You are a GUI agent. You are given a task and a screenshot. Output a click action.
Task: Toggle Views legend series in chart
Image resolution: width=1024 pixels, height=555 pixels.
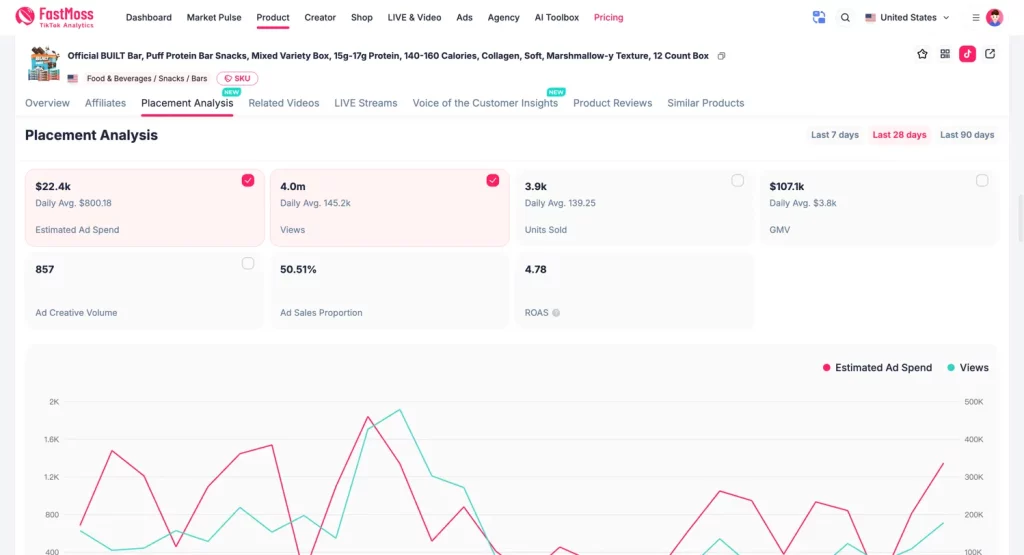(968, 368)
